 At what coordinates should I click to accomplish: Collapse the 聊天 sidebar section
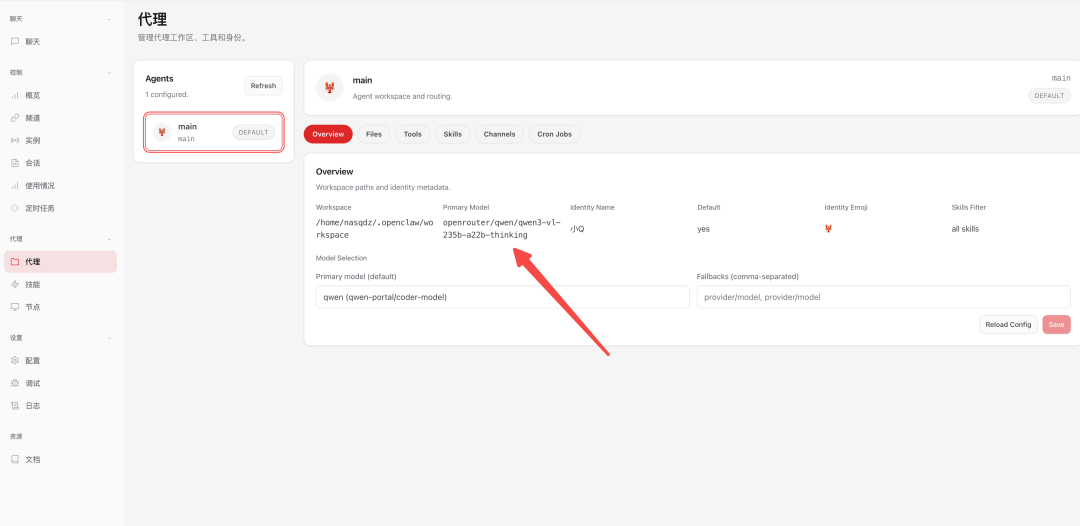pyautogui.click(x=110, y=19)
